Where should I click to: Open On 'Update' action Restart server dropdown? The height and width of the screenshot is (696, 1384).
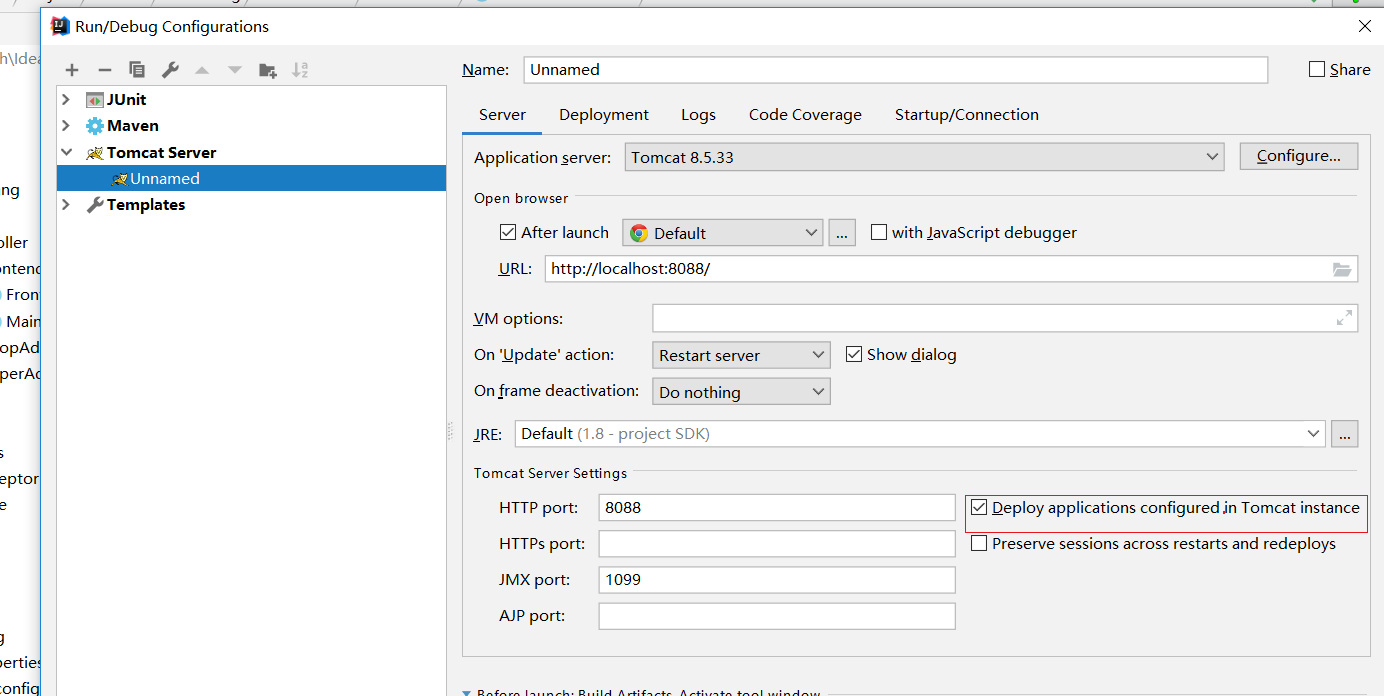741,355
